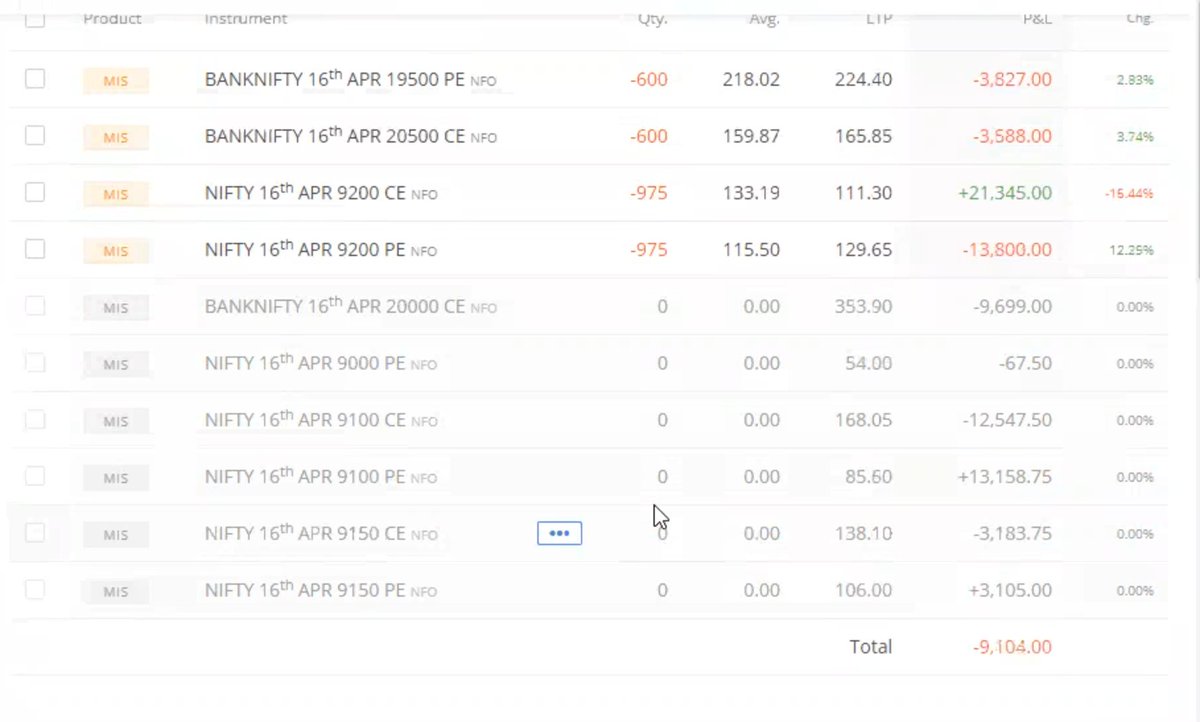Viewport: 1200px width, 722px height.
Task: Click the MIS tag on BANKNIFTY 20000 CE row
Action: 116,308
